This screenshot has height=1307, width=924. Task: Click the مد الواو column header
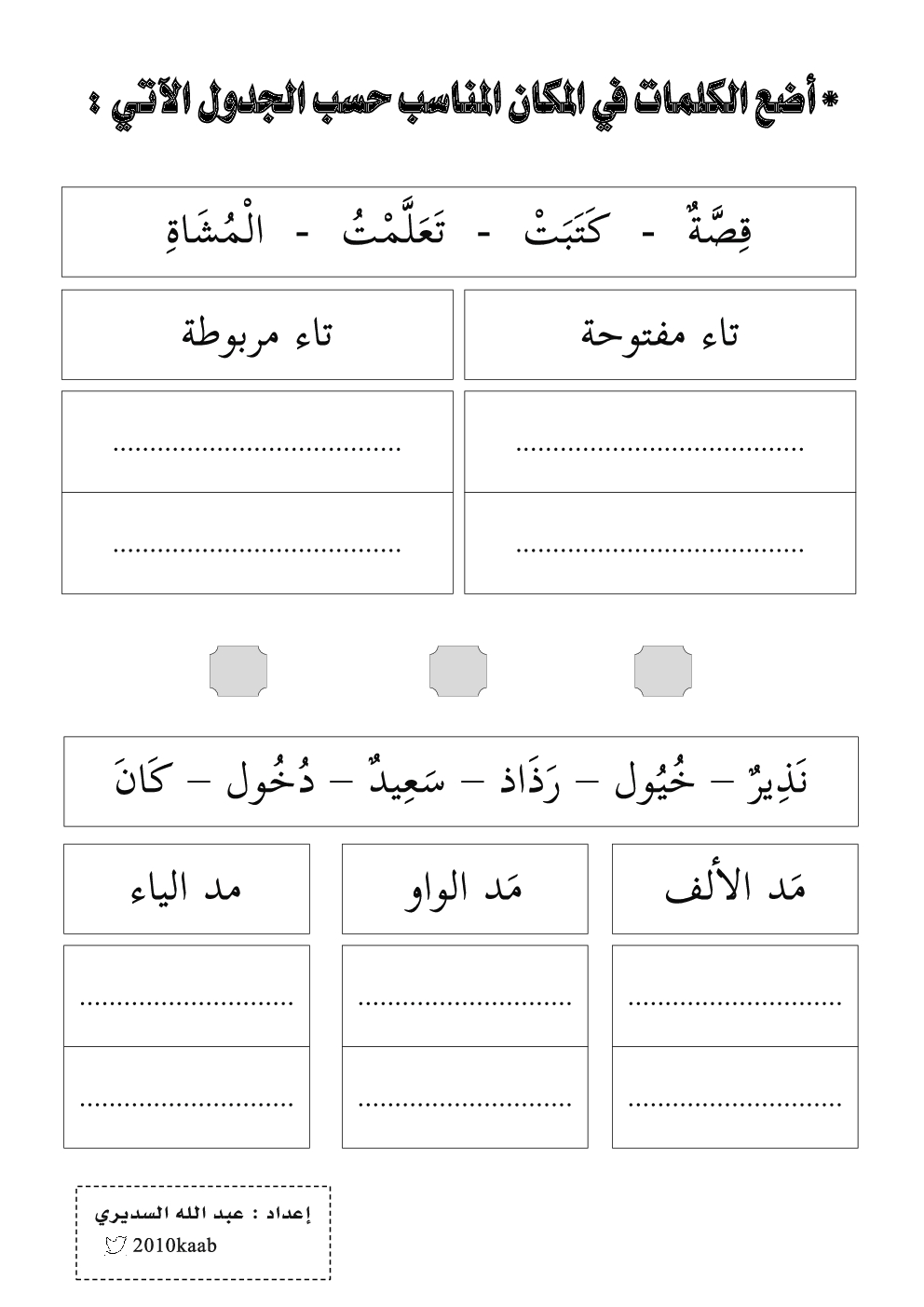click(464, 889)
